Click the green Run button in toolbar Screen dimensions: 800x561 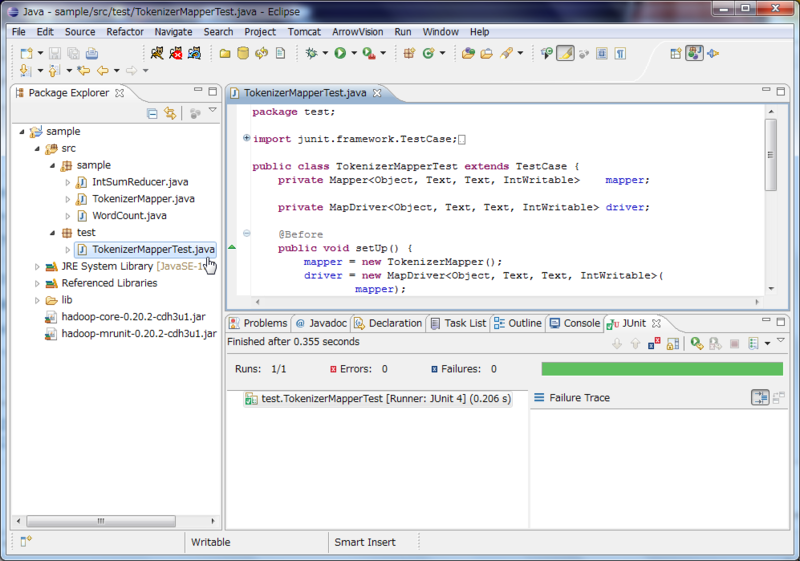click(340, 53)
